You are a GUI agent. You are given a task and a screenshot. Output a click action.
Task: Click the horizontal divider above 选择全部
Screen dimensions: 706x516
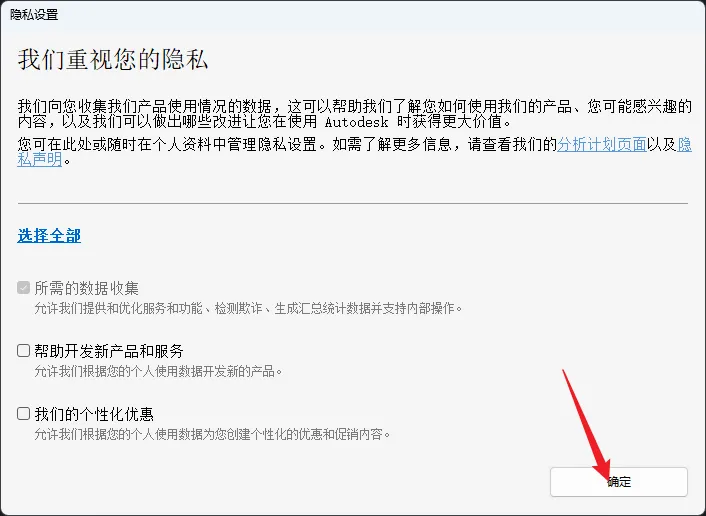point(353,203)
